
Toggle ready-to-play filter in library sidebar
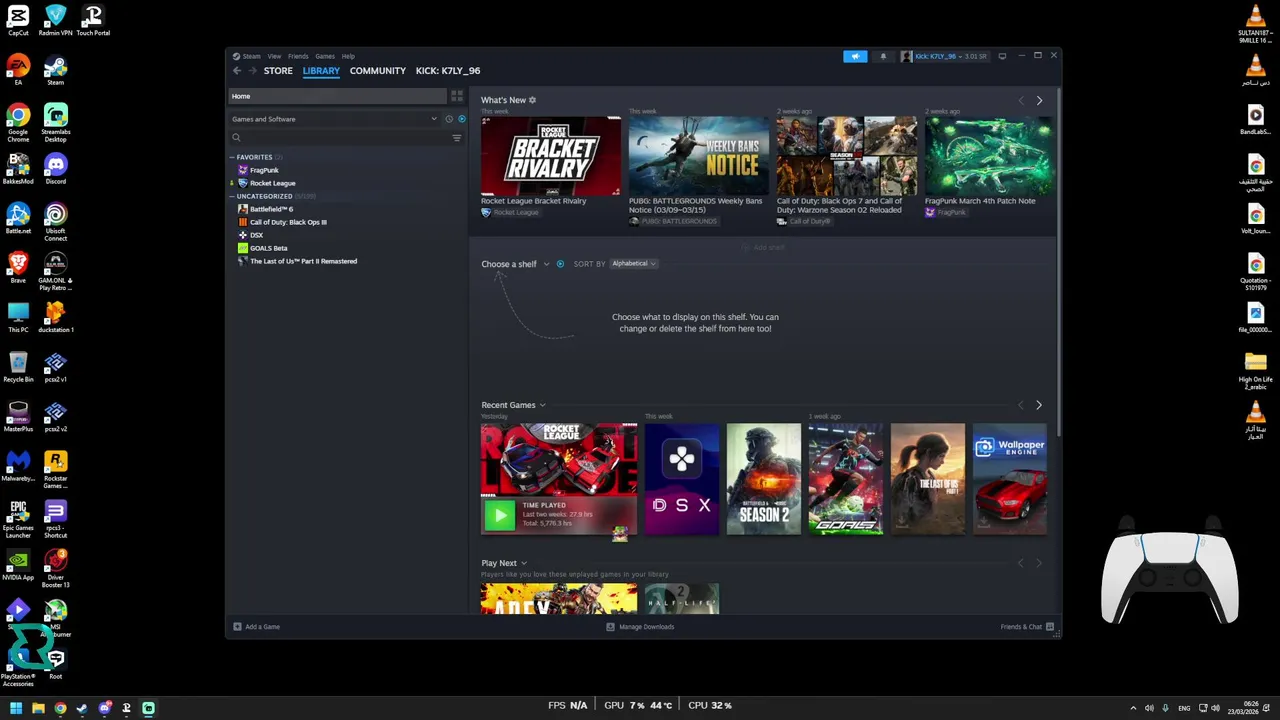click(x=461, y=119)
